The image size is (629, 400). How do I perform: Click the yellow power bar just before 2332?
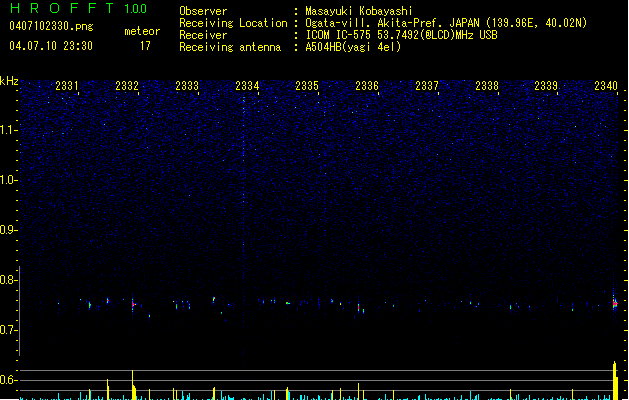coord(132,385)
